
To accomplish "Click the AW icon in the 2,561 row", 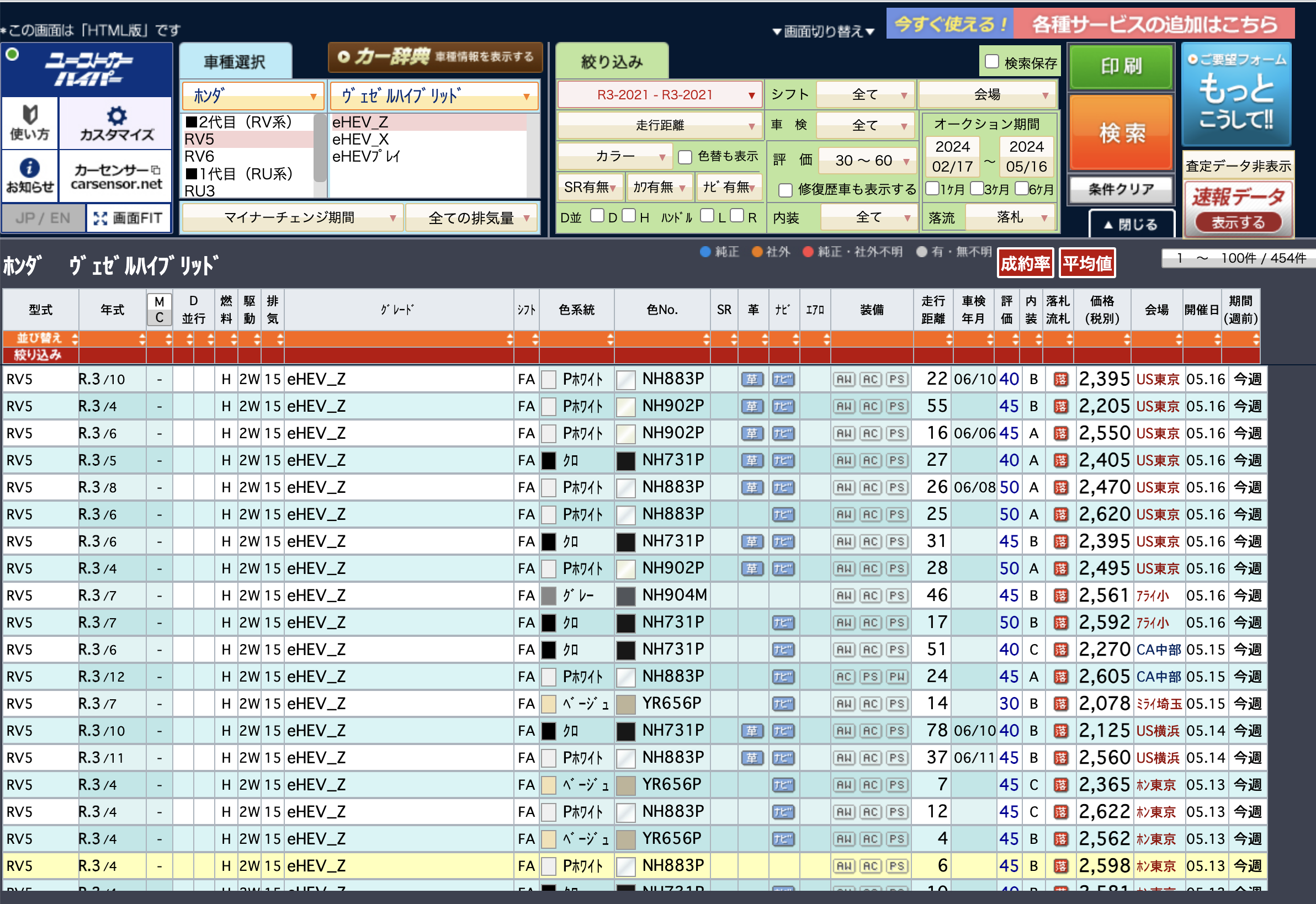I will 844,596.
